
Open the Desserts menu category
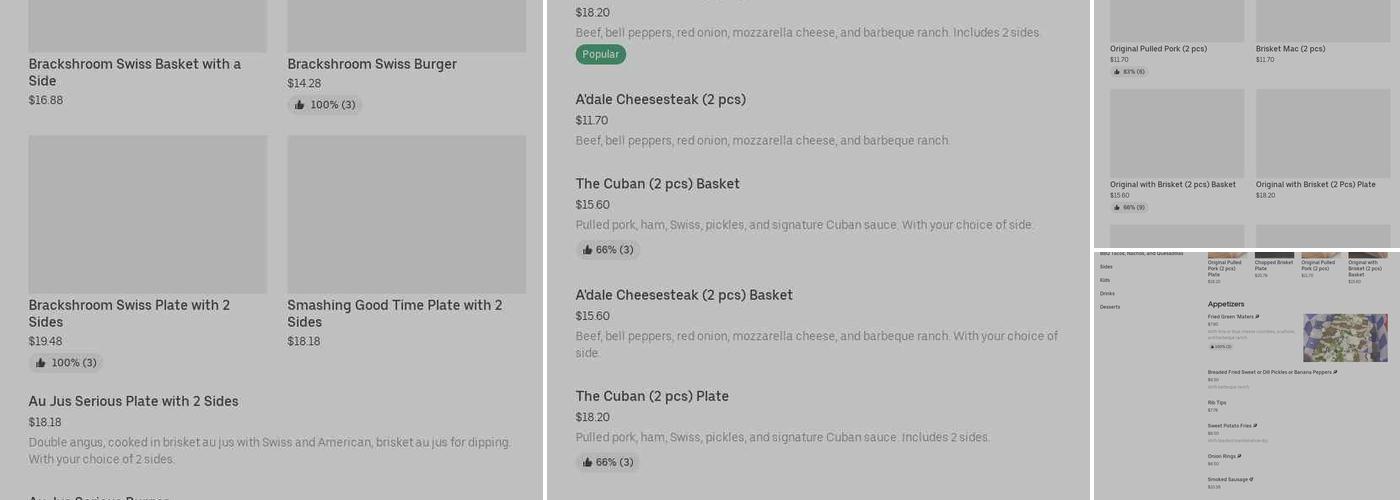click(x=1110, y=307)
